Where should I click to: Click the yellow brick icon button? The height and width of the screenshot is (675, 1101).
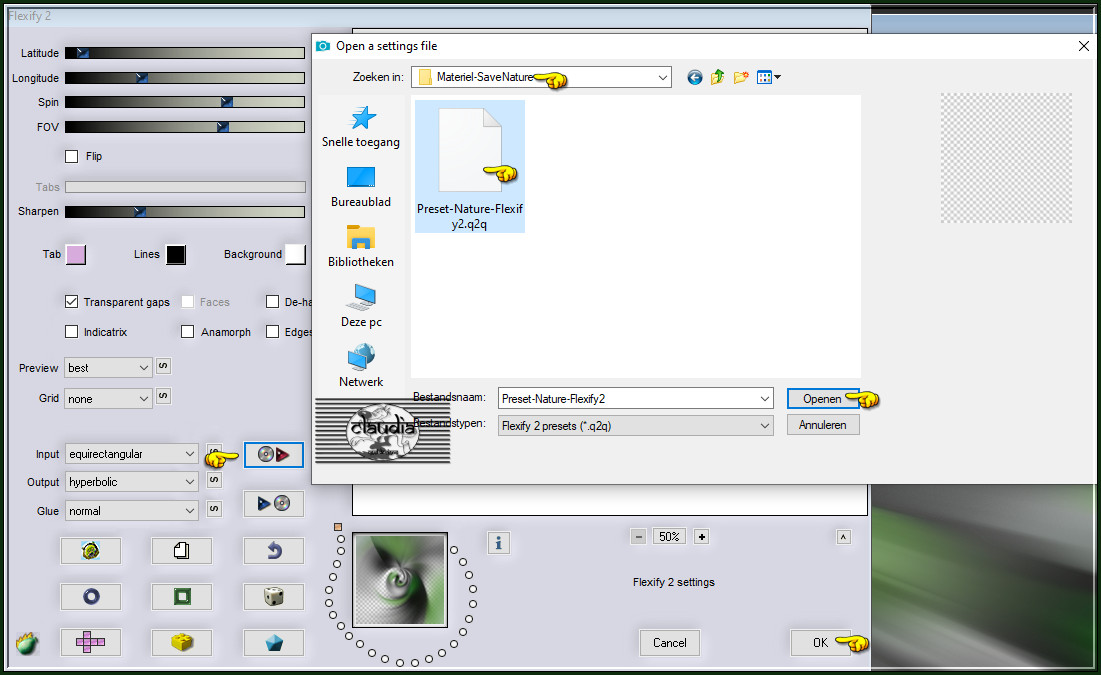[x=181, y=642]
